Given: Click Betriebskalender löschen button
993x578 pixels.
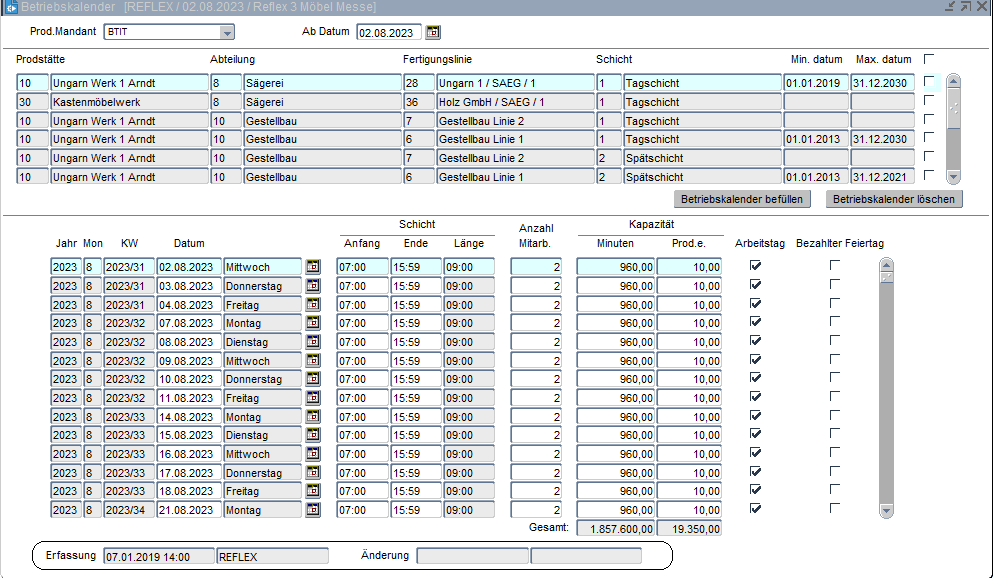Looking at the screenshot, I should pos(894,199).
